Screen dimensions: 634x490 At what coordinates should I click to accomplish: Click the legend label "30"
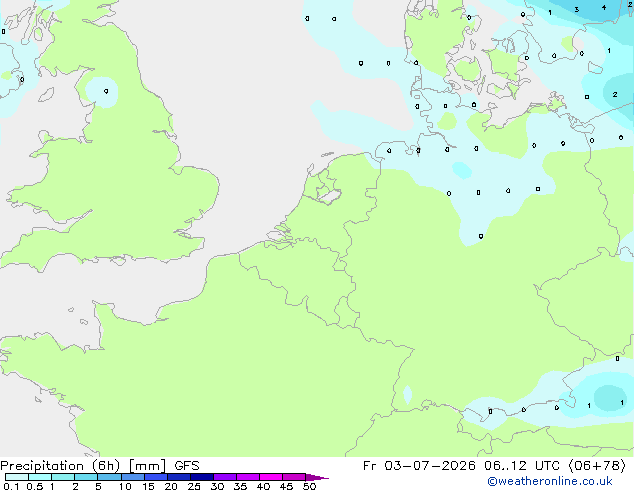[x=217, y=486]
